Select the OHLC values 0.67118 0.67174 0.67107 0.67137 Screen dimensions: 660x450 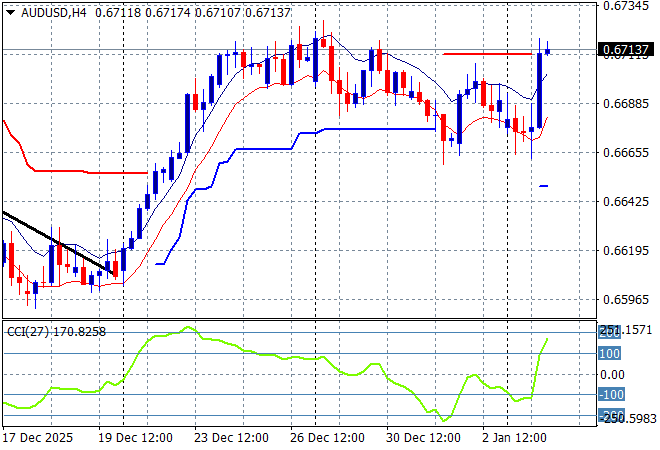pyautogui.click(x=193, y=13)
